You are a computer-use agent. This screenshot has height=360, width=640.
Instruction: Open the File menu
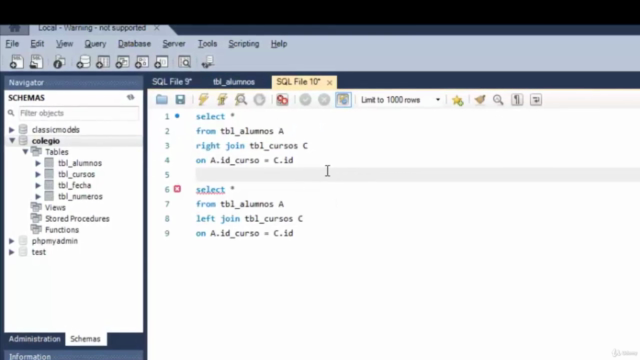(x=12, y=44)
